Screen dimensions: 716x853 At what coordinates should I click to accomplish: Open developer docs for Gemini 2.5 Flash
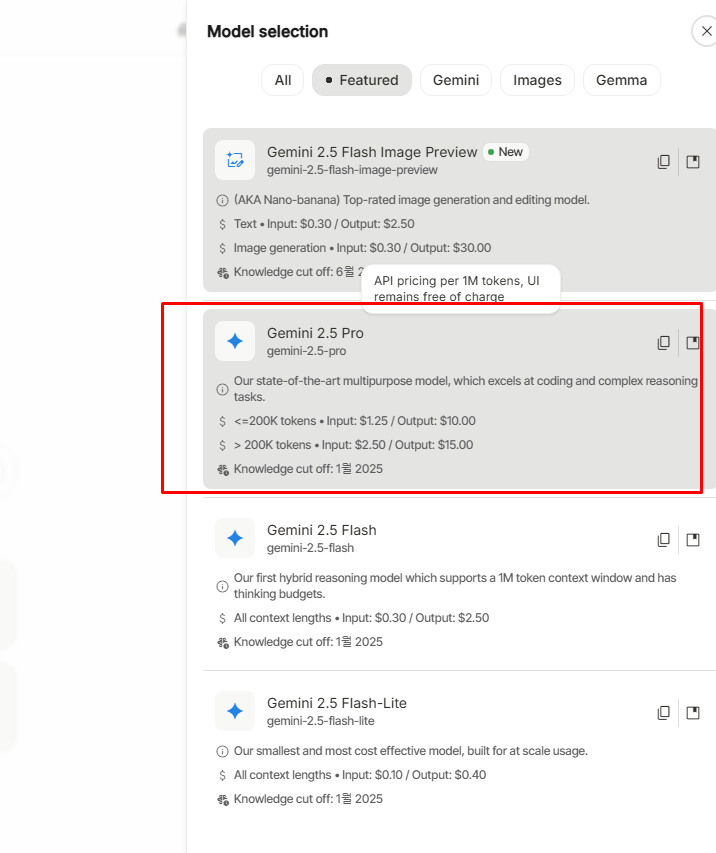[693, 540]
